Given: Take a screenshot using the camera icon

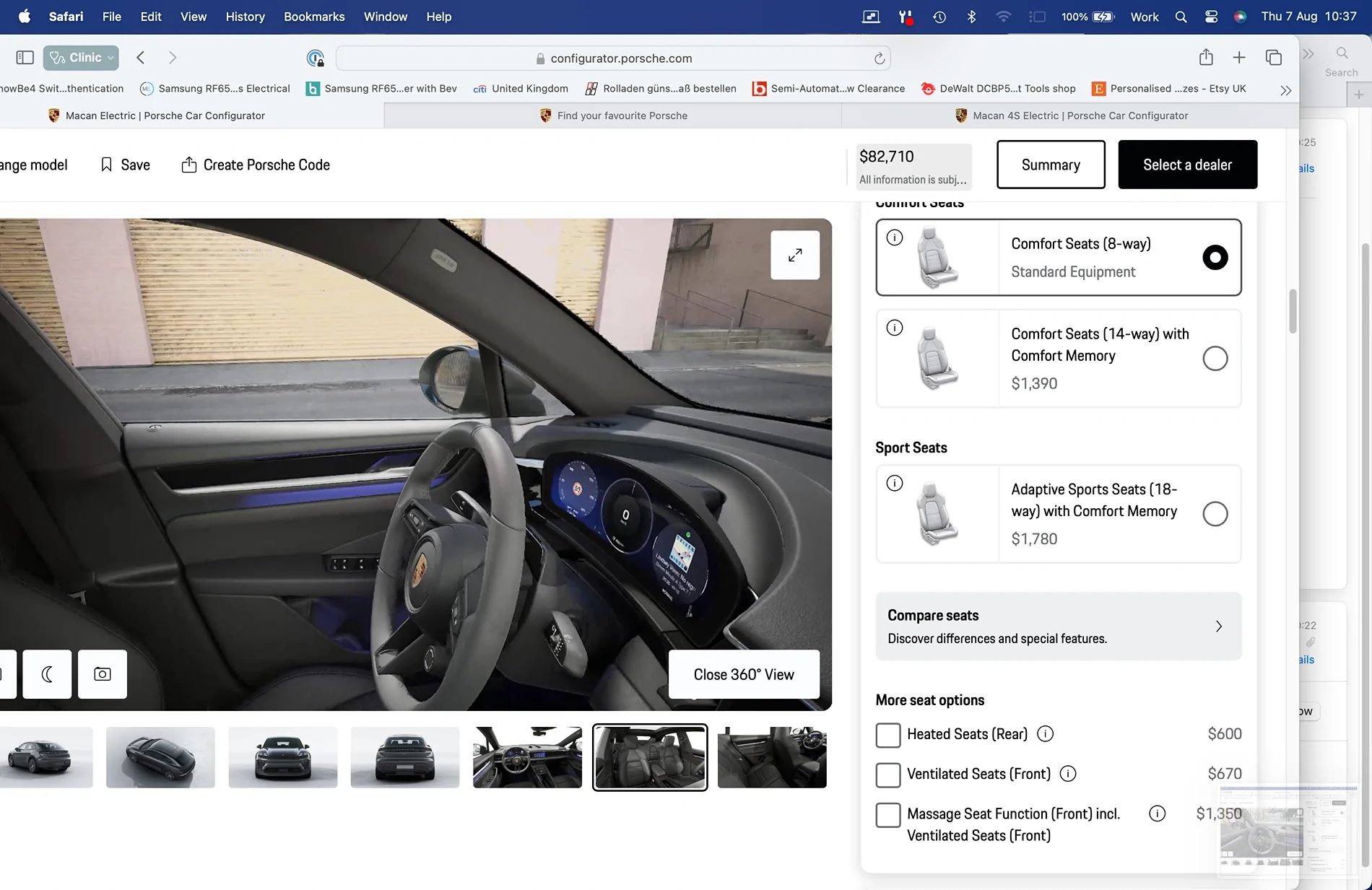Looking at the screenshot, I should point(102,674).
